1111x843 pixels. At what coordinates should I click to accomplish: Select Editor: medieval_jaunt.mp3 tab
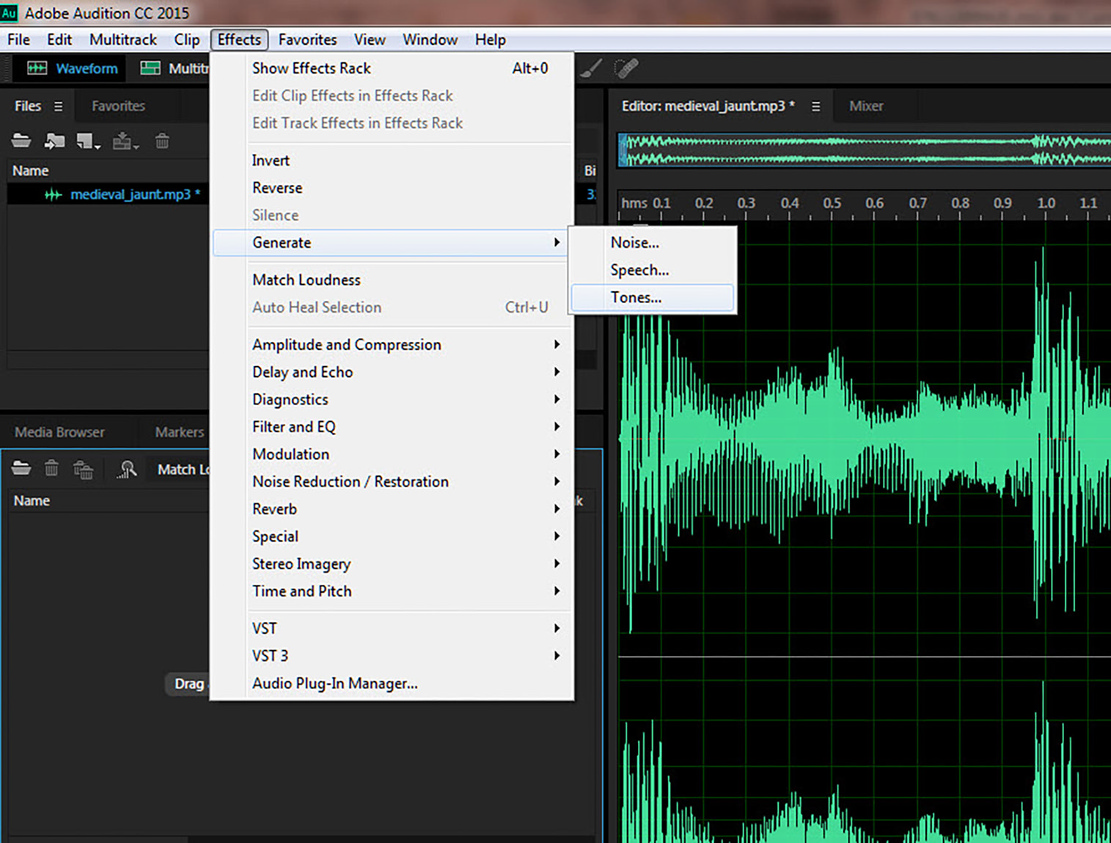pyautogui.click(x=708, y=106)
